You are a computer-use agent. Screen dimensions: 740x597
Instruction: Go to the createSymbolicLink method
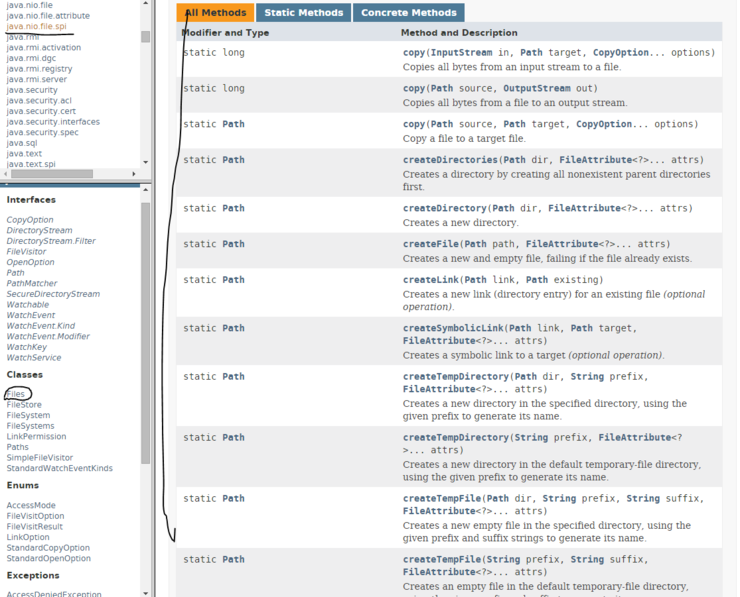452,328
